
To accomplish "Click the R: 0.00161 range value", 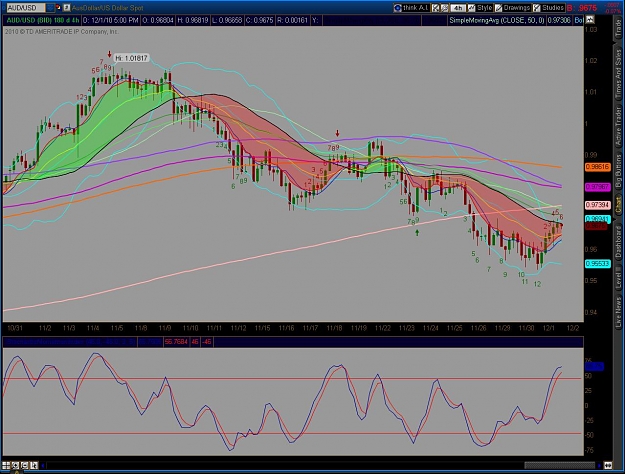I will (x=292, y=20).
